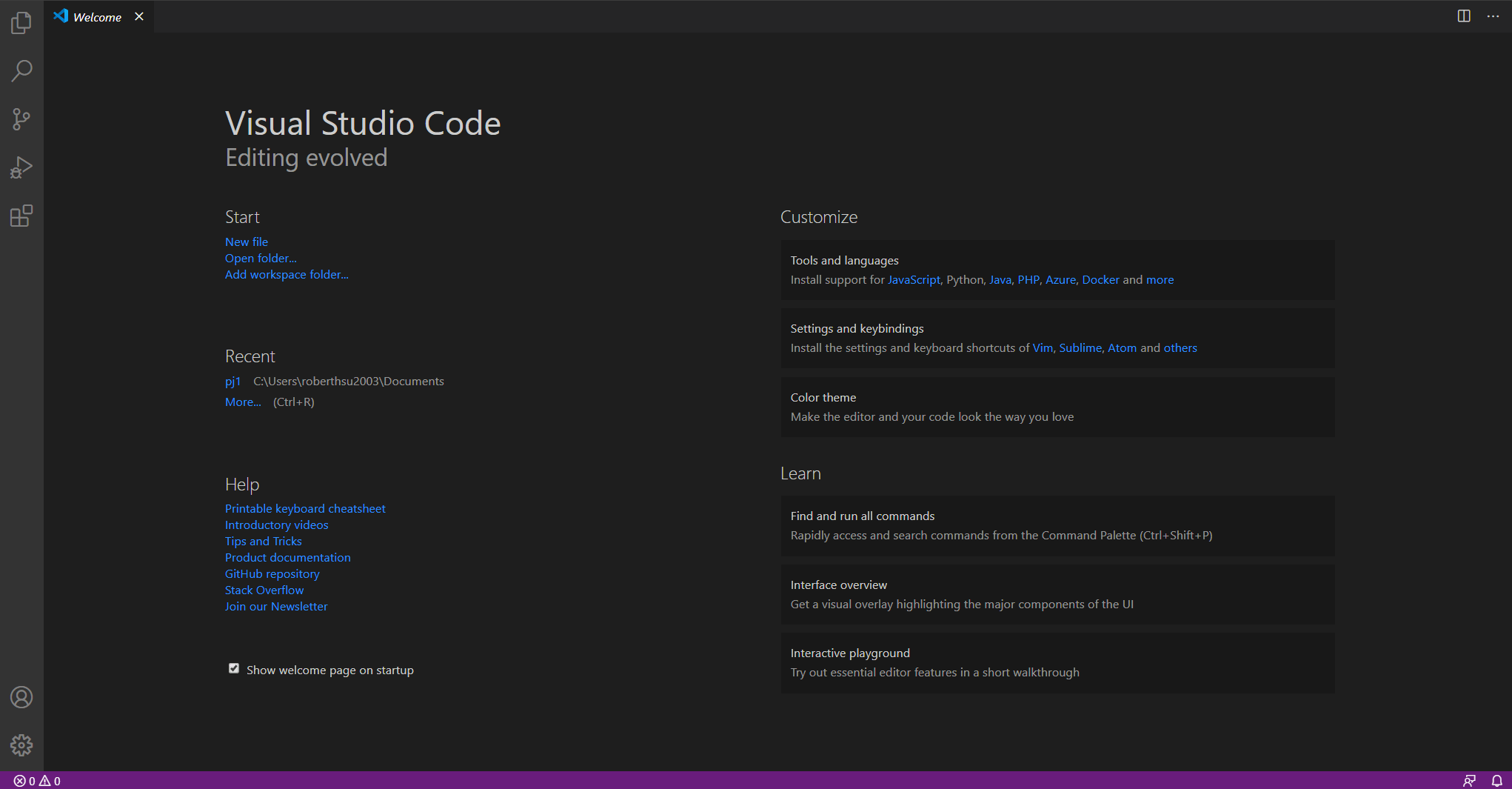Open Product documentation link
The width and height of the screenshot is (1512, 789).
pos(287,557)
